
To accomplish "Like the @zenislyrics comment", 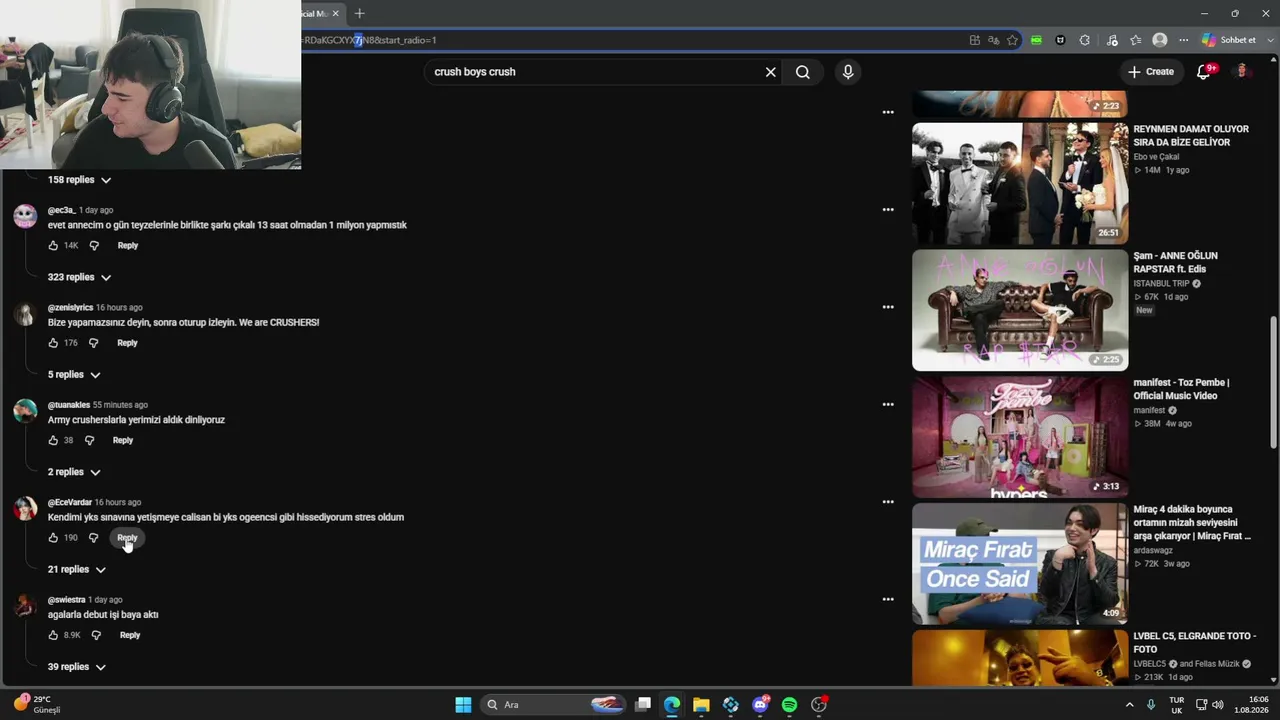I will coord(53,343).
